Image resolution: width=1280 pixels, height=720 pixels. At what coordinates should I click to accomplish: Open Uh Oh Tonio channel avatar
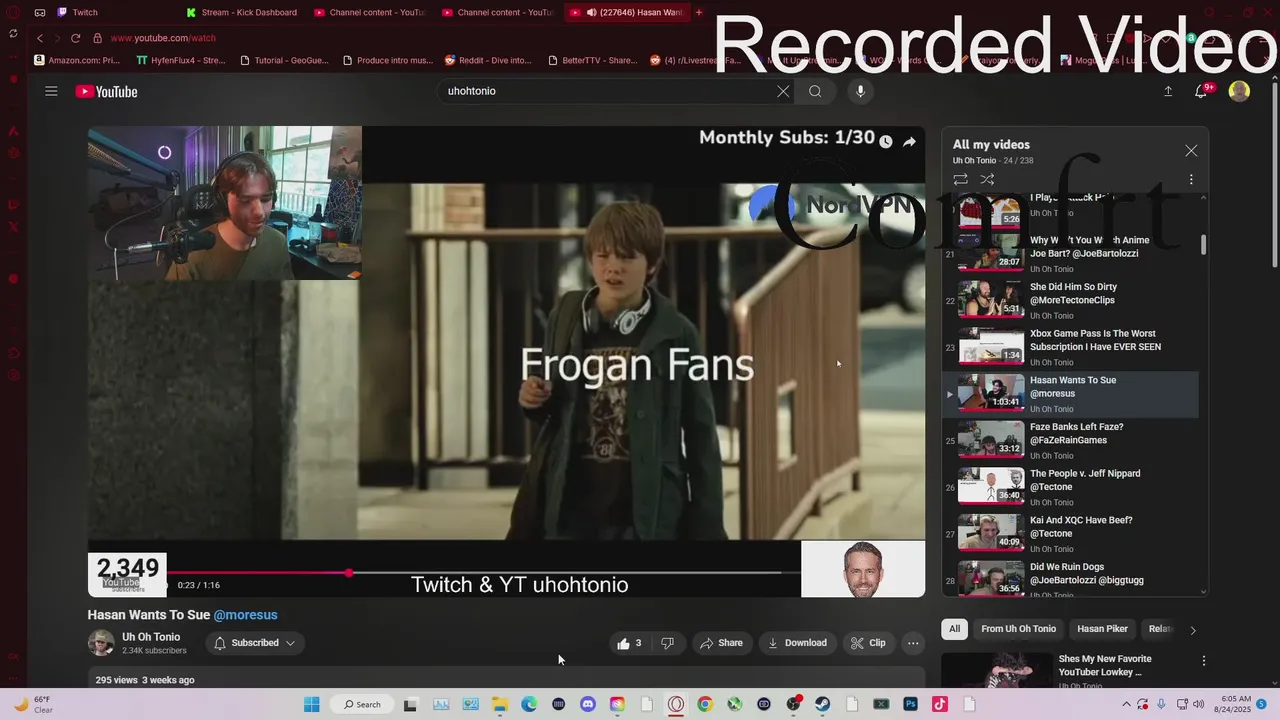[x=101, y=643]
